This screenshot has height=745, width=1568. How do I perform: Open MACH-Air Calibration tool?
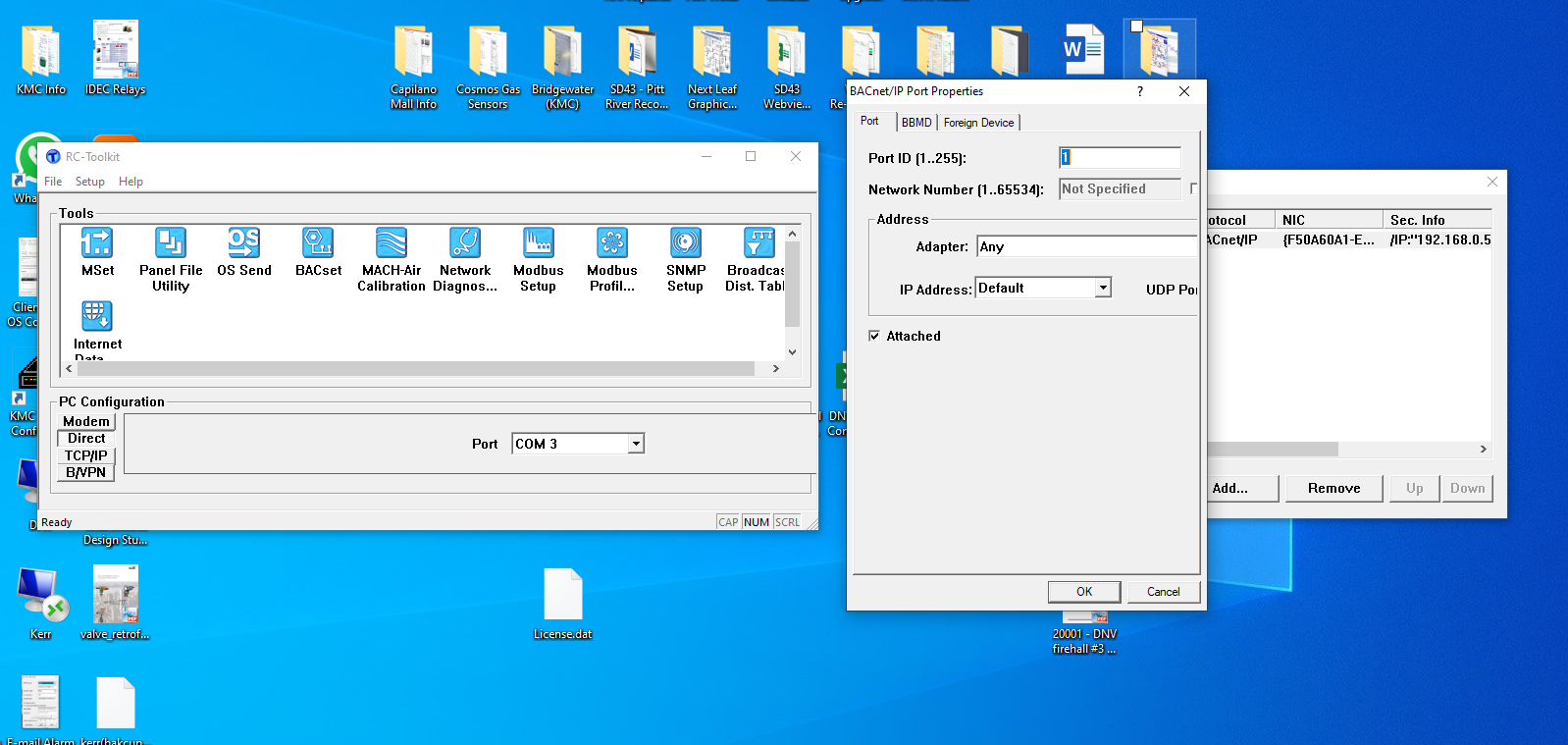(x=392, y=260)
